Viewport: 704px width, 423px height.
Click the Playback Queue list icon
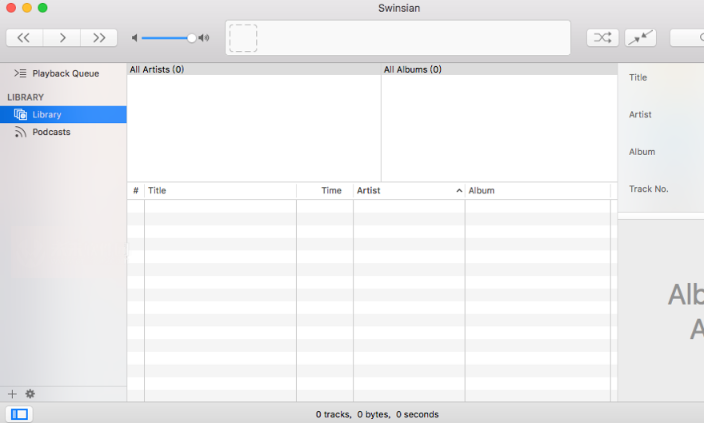point(20,73)
